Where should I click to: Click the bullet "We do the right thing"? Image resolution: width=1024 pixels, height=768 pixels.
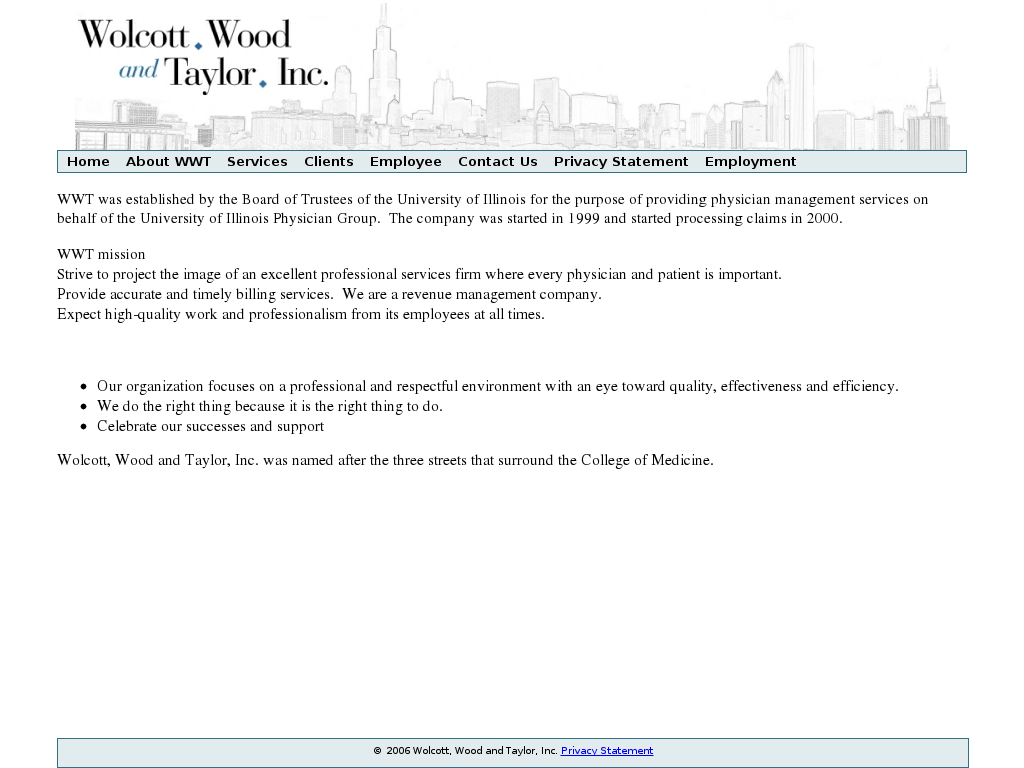(x=270, y=406)
